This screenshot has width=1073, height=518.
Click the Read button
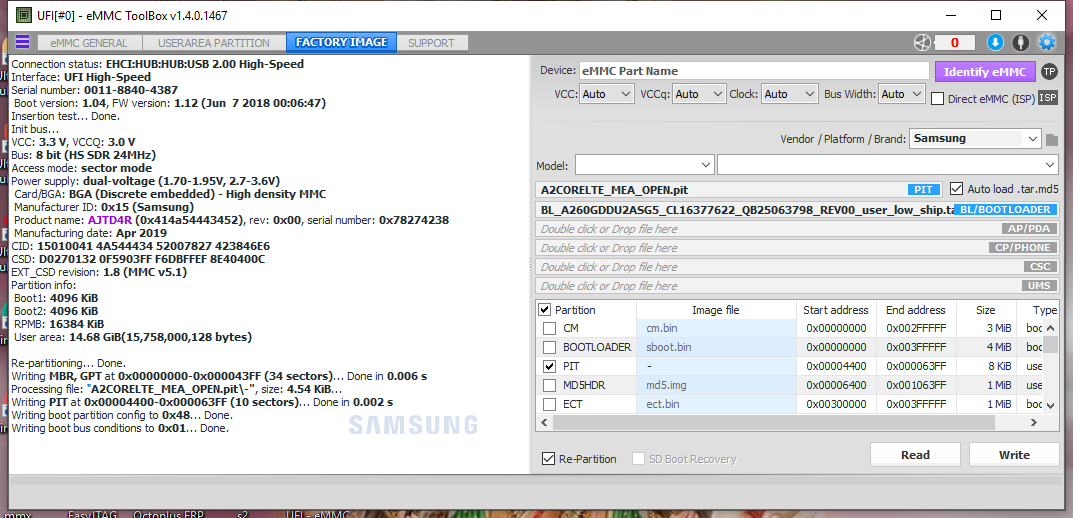click(x=915, y=455)
